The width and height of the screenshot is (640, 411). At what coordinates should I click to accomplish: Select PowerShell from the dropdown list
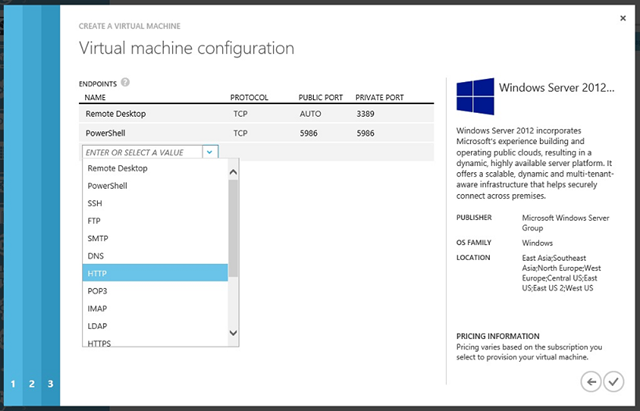pos(155,186)
